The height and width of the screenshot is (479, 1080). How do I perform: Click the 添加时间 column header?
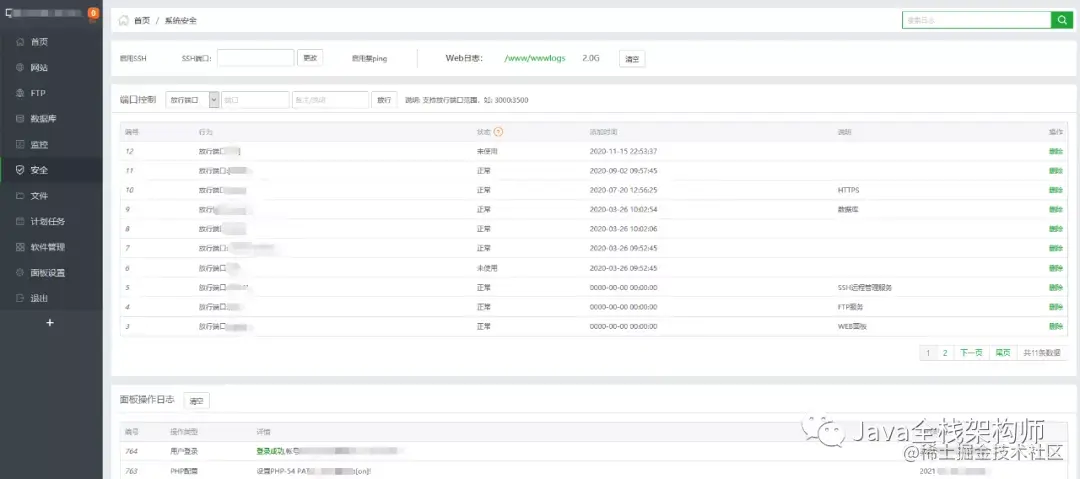coord(603,132)
